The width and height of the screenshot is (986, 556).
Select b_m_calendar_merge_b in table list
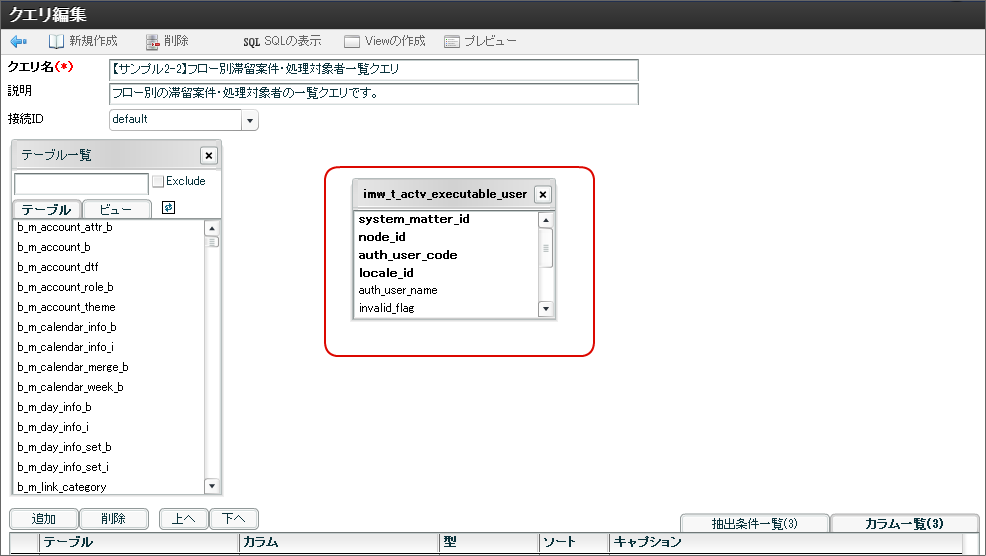point(73,367)
